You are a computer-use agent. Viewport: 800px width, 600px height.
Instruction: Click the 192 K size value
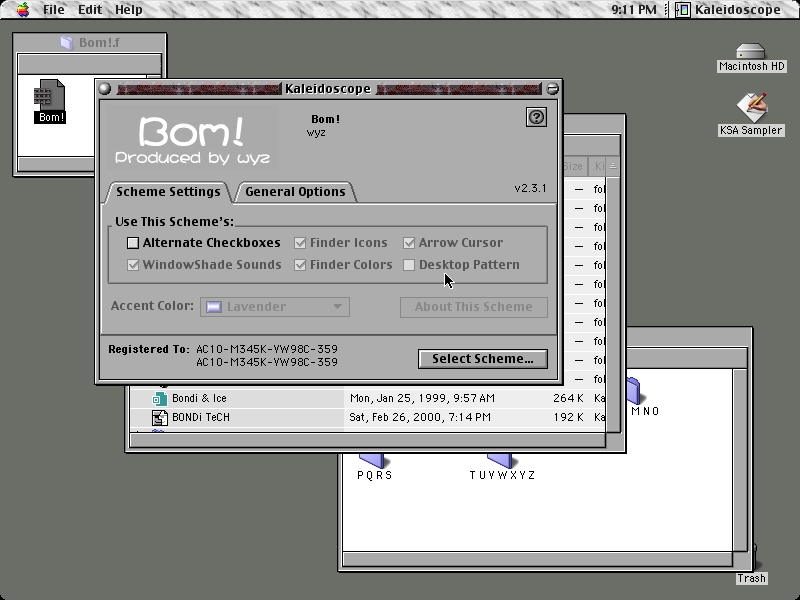pyautogui.click(x=568, y=417)
